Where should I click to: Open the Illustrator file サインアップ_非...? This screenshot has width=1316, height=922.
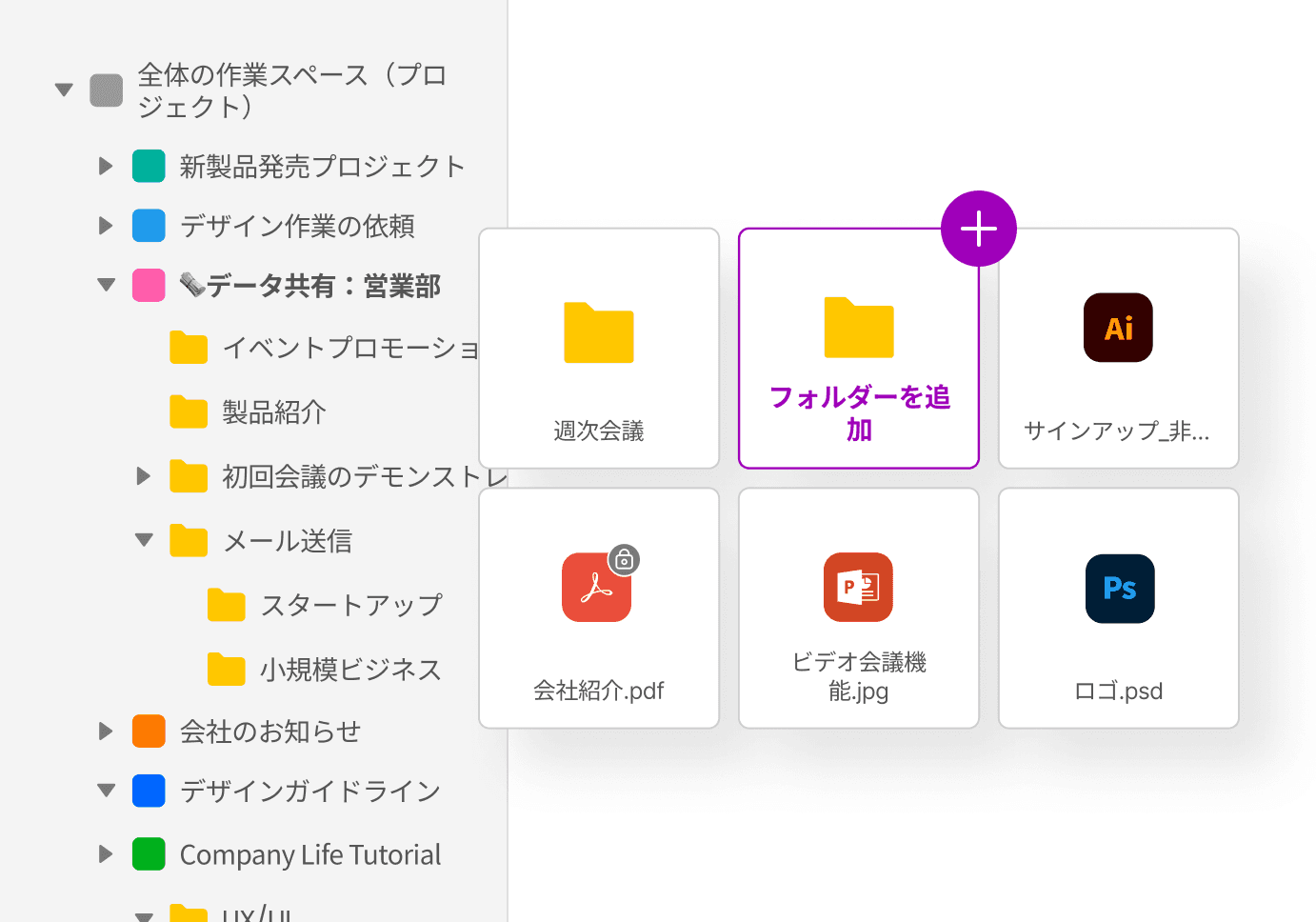pyautogui.click(x=1119, y=349)
